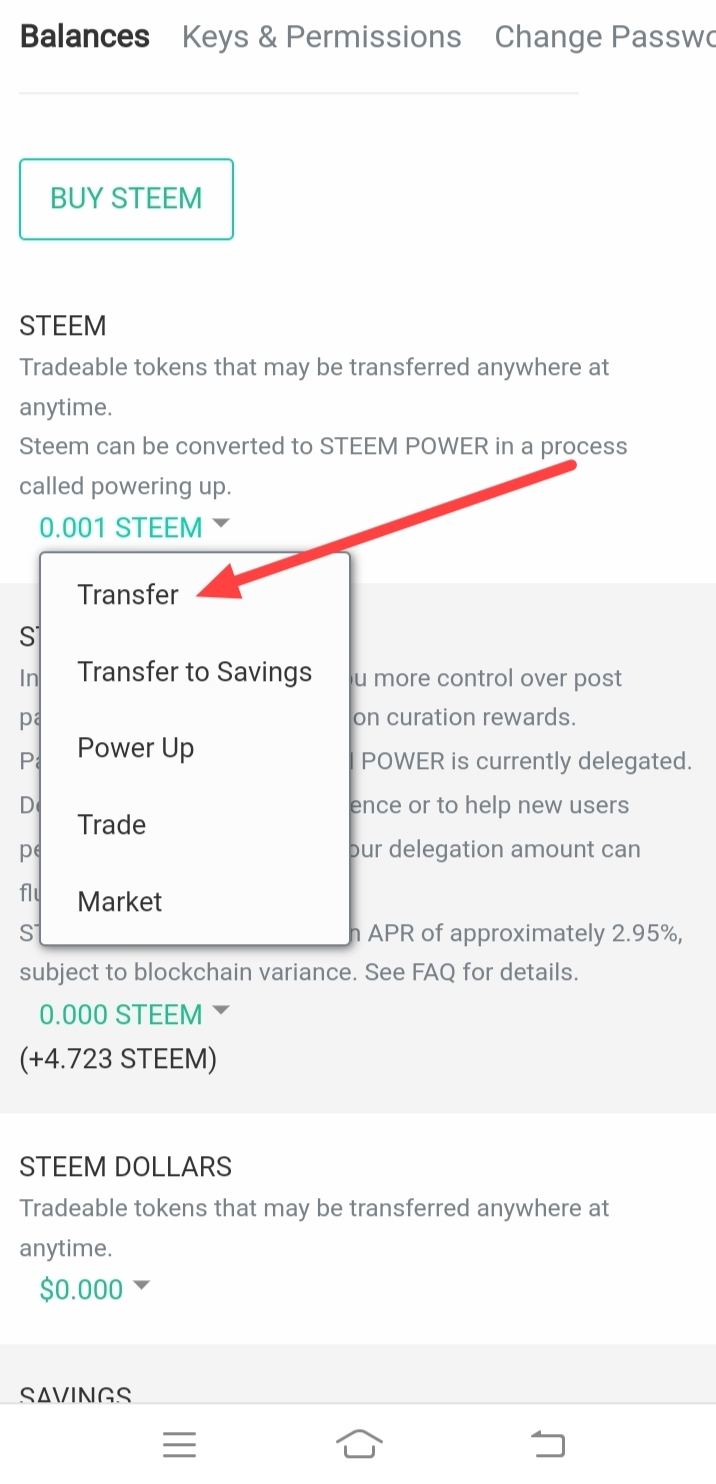The image size is (716, 1484).
Task: Expand the $0.000 Steem Dollars dropdown arrow
Action: tap(141, 1285)
